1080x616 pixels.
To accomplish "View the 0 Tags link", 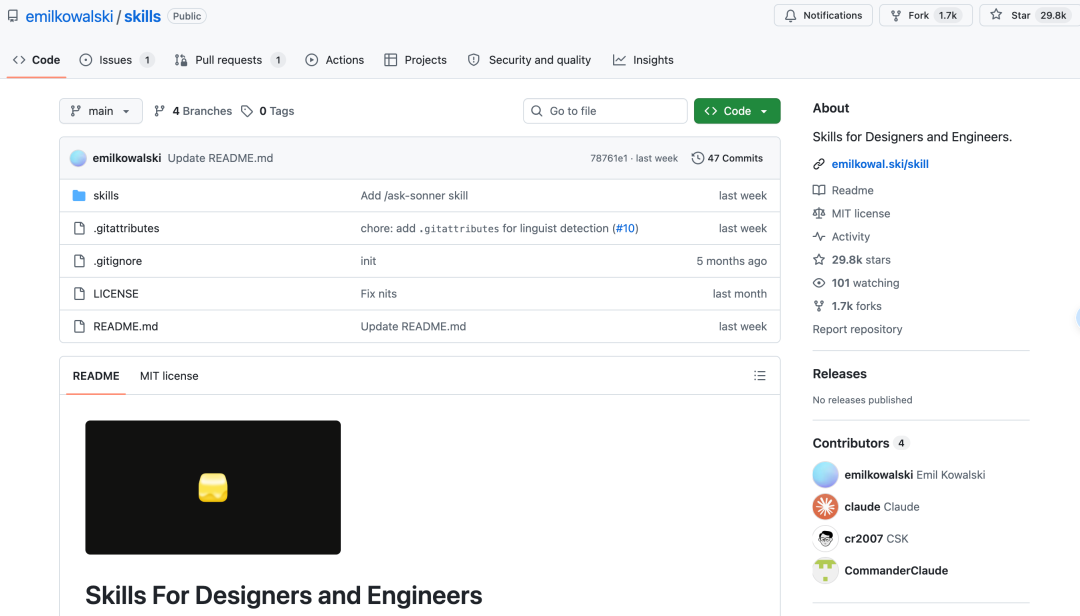I will pos(267,111).
